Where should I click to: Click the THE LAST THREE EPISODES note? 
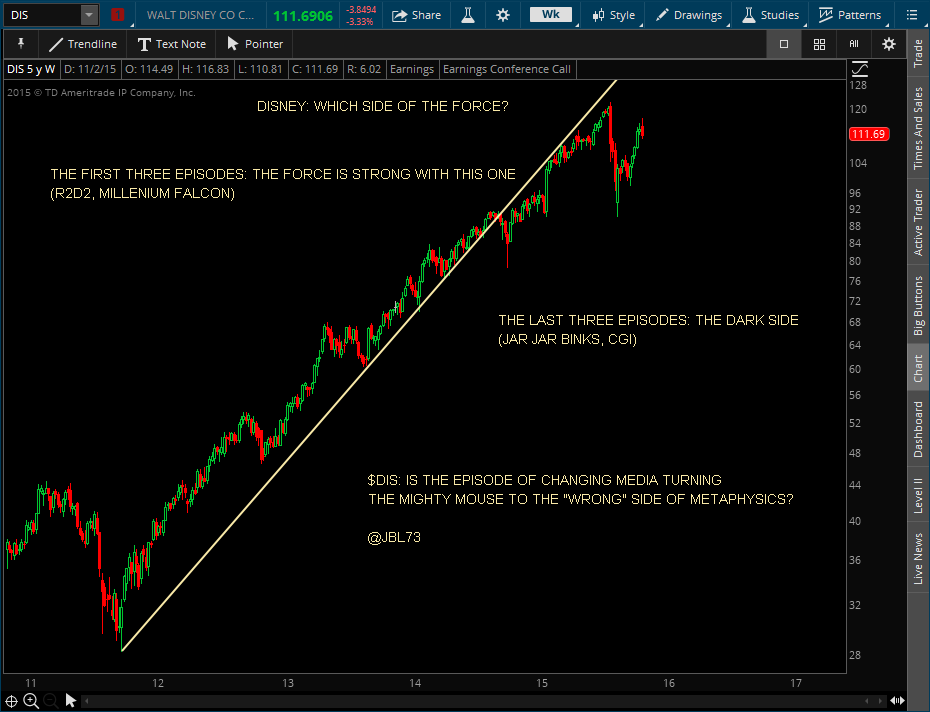648,329
